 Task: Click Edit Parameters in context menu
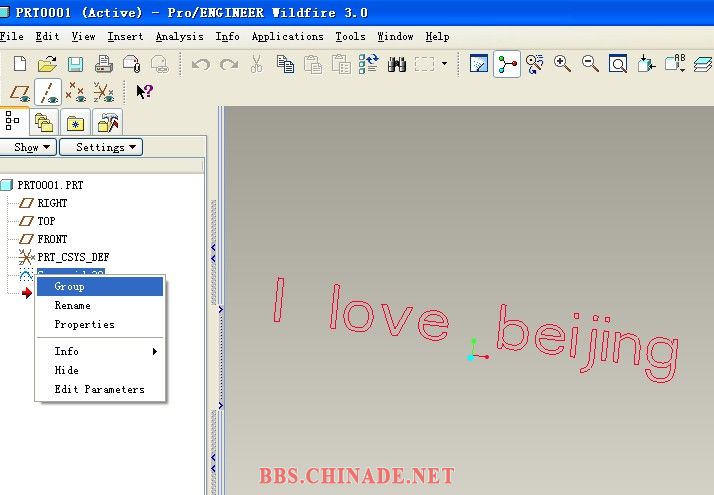point(99,389)
